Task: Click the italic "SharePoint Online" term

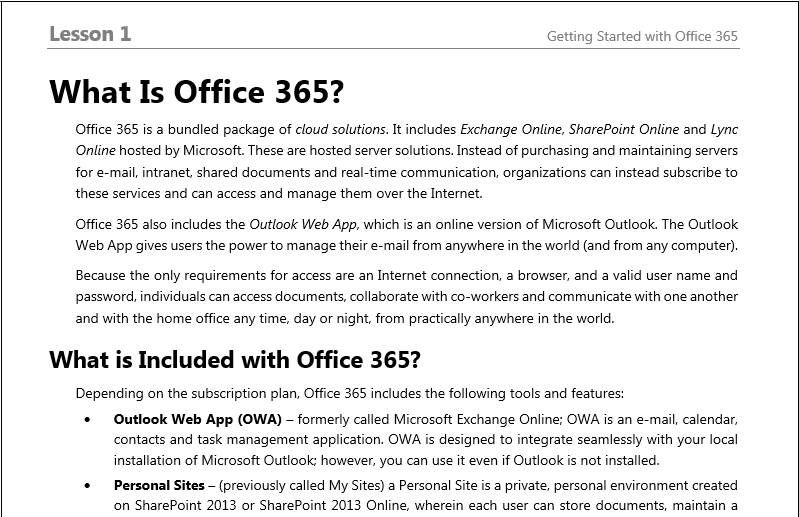Action: [x=624, y=130]
